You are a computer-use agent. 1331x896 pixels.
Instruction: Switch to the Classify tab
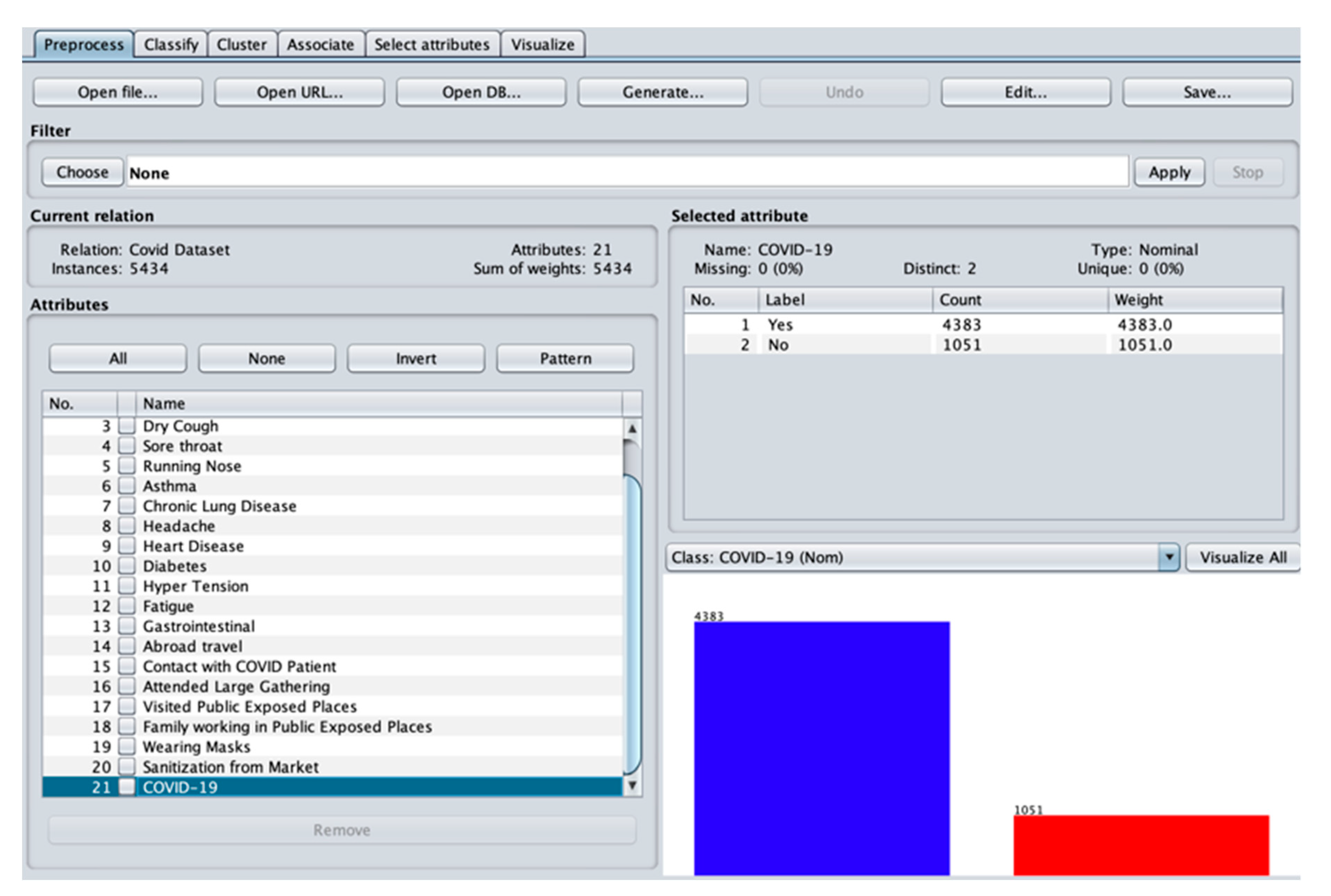click(x=171, y=45)
